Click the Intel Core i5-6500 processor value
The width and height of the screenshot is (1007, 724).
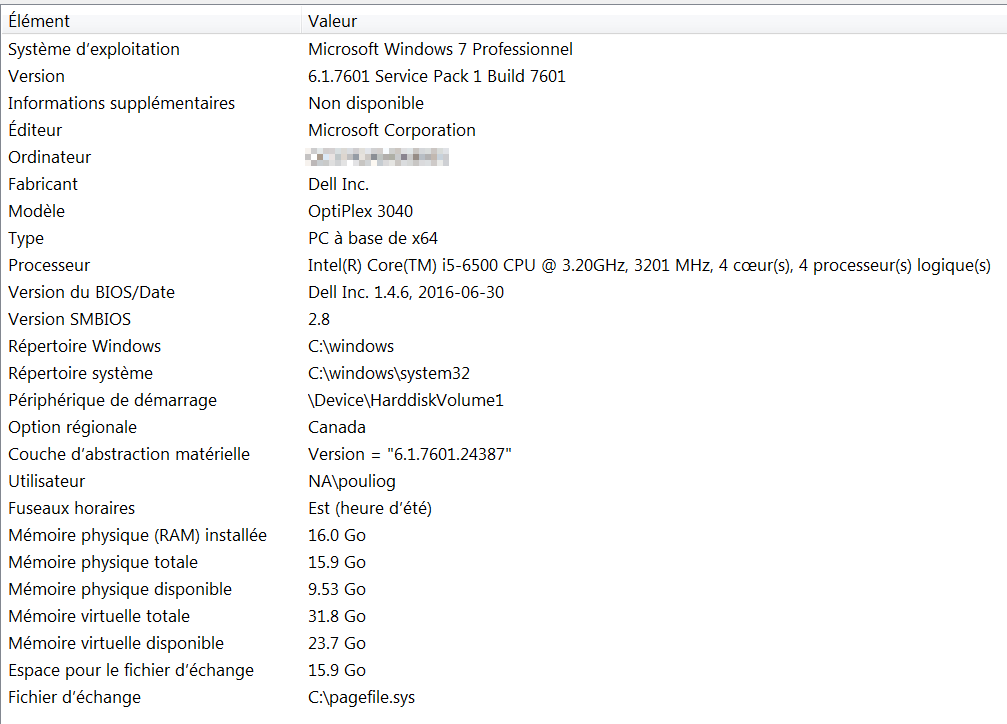point(649,265)
